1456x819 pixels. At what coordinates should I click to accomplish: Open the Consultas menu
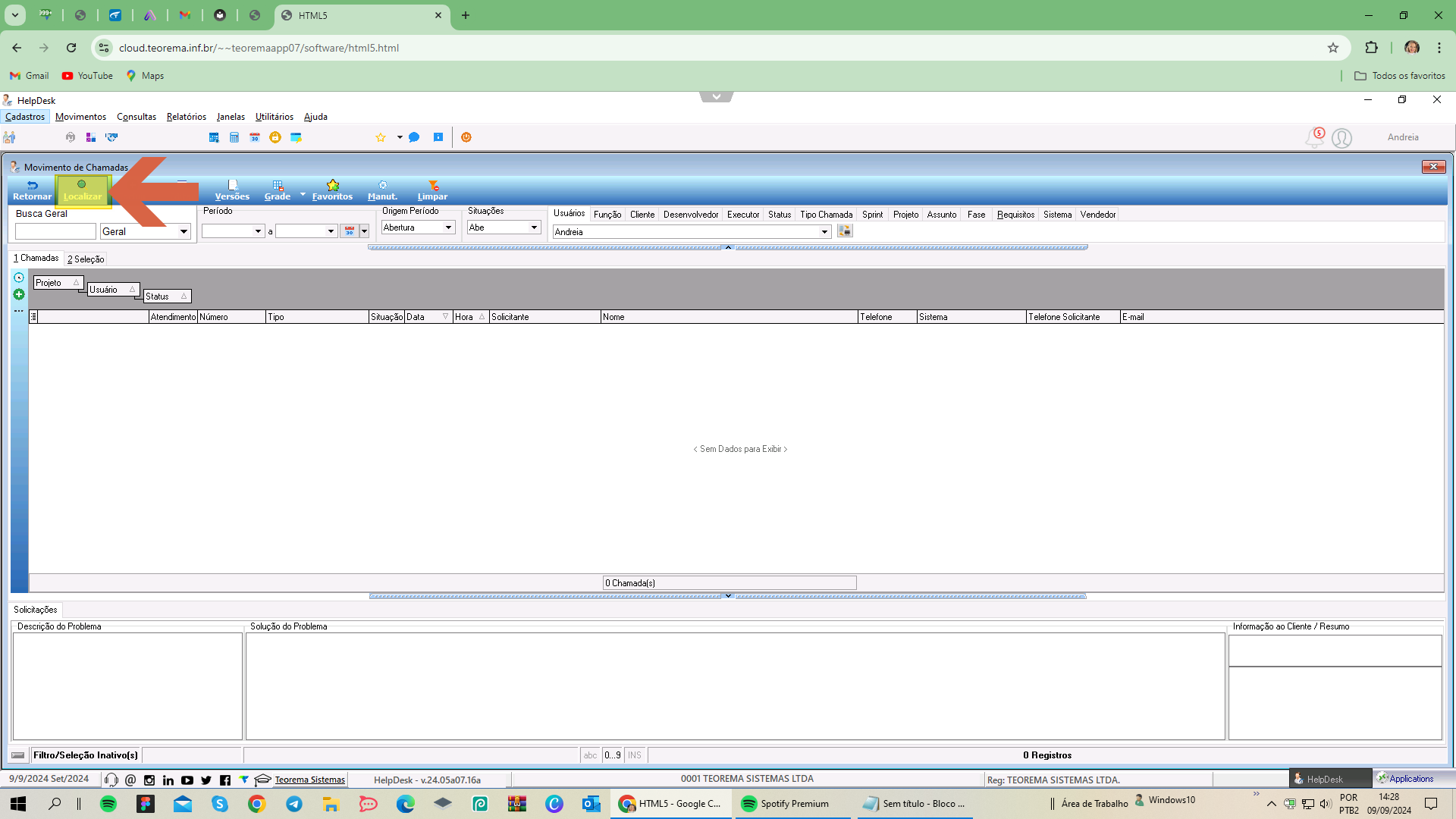(x=136, y=117)
